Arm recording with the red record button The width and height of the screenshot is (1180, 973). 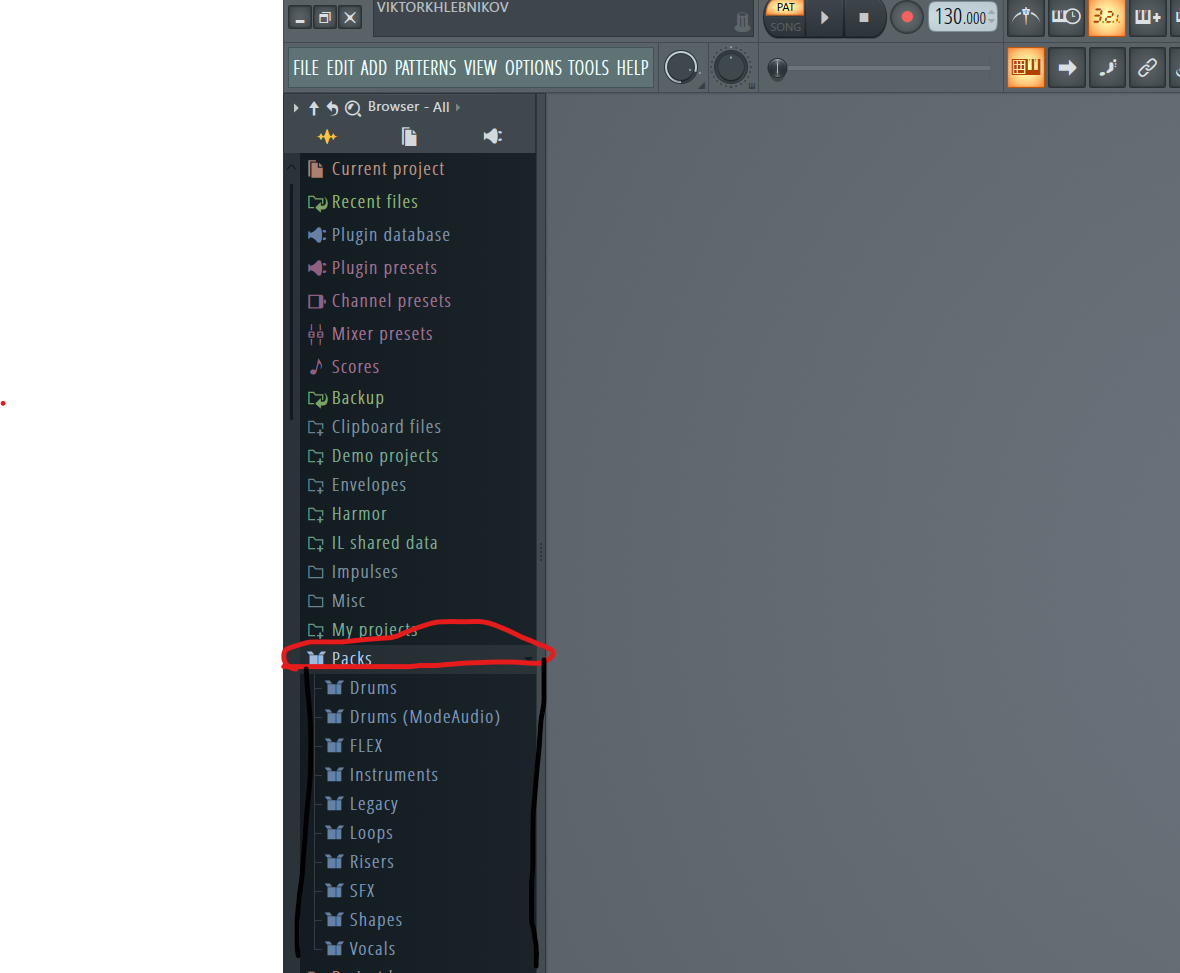click(x=907, y=17)
